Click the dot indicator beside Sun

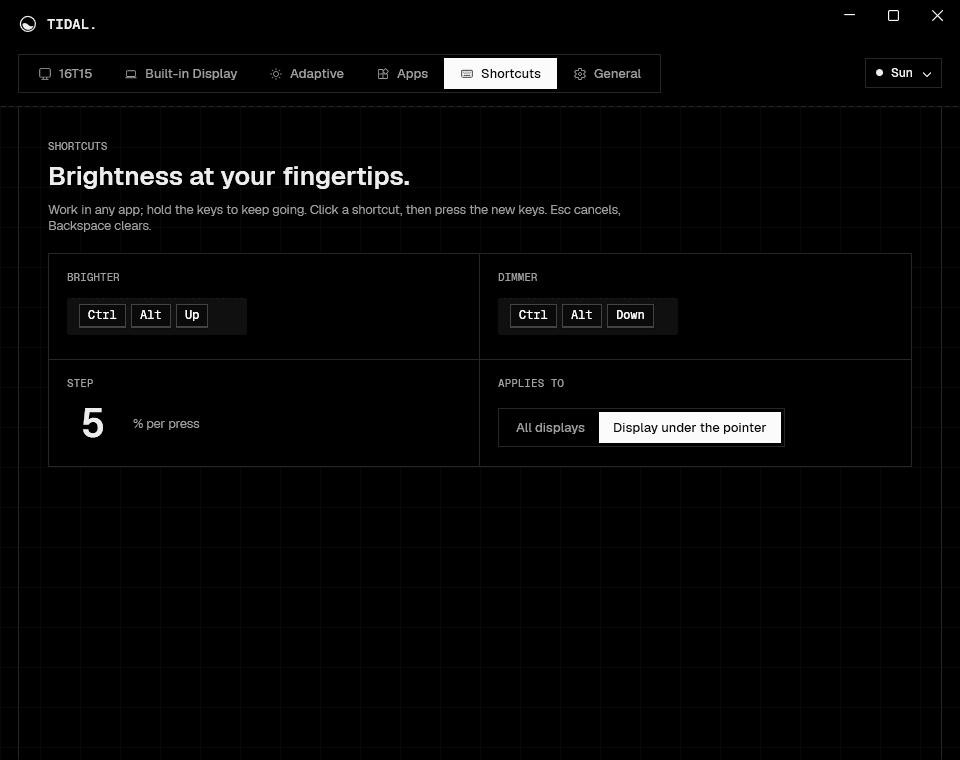click(x=879, y=73)
